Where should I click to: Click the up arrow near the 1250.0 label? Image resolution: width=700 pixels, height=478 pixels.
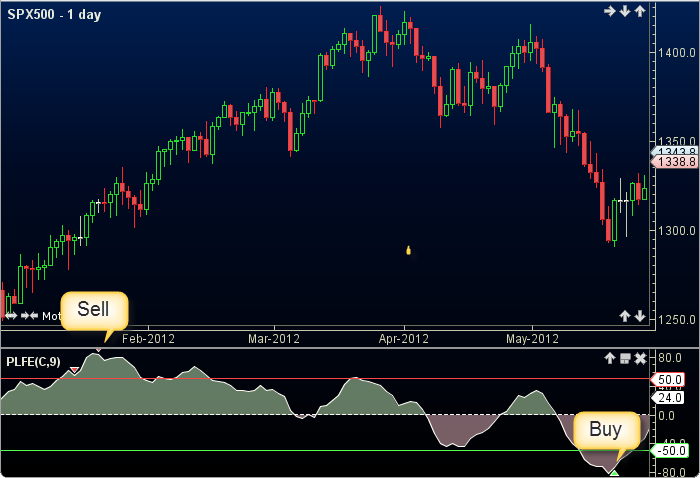pos(625,316)
